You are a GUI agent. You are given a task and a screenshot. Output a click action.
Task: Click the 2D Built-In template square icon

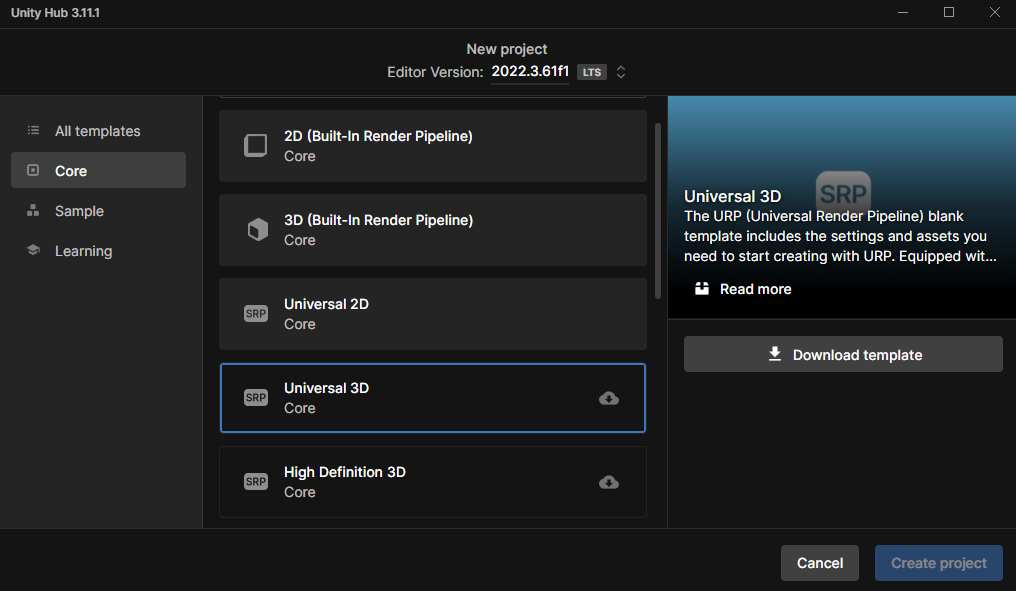tap(255, 146)
